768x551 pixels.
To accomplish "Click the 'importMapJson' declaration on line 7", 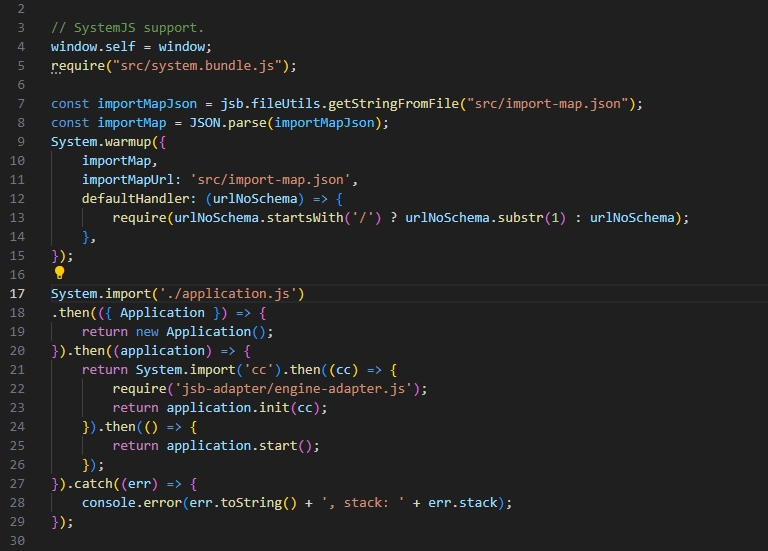I will pyautogui.click(x=147, y=104).
